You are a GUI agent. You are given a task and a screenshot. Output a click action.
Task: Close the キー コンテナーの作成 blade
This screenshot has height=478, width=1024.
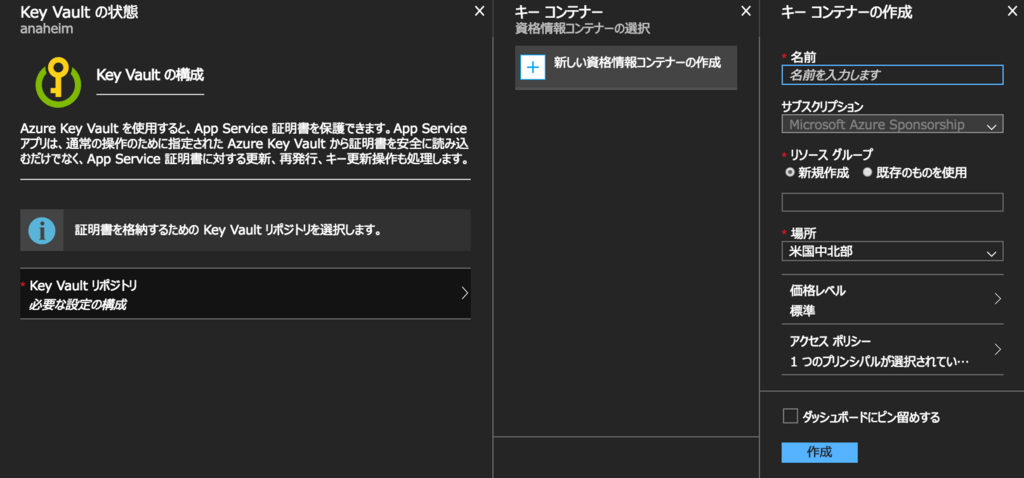pyautogui.click(x=1012, y=11)
